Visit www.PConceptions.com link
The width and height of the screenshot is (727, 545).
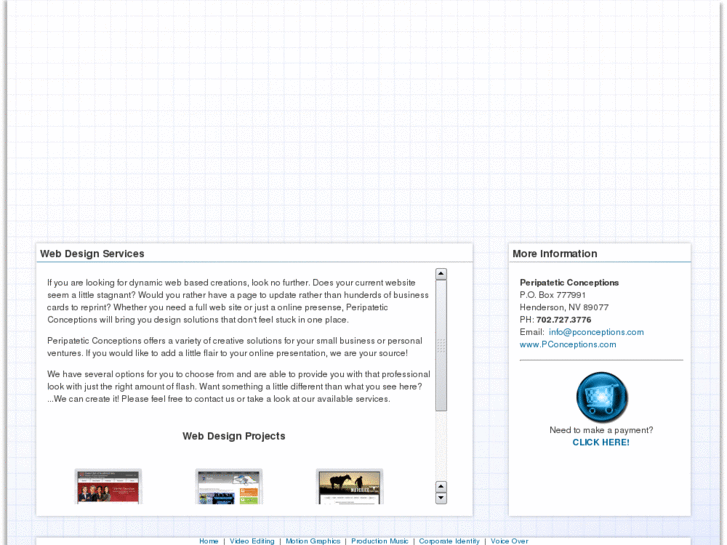pyautogui.click(x=568, y=345)
